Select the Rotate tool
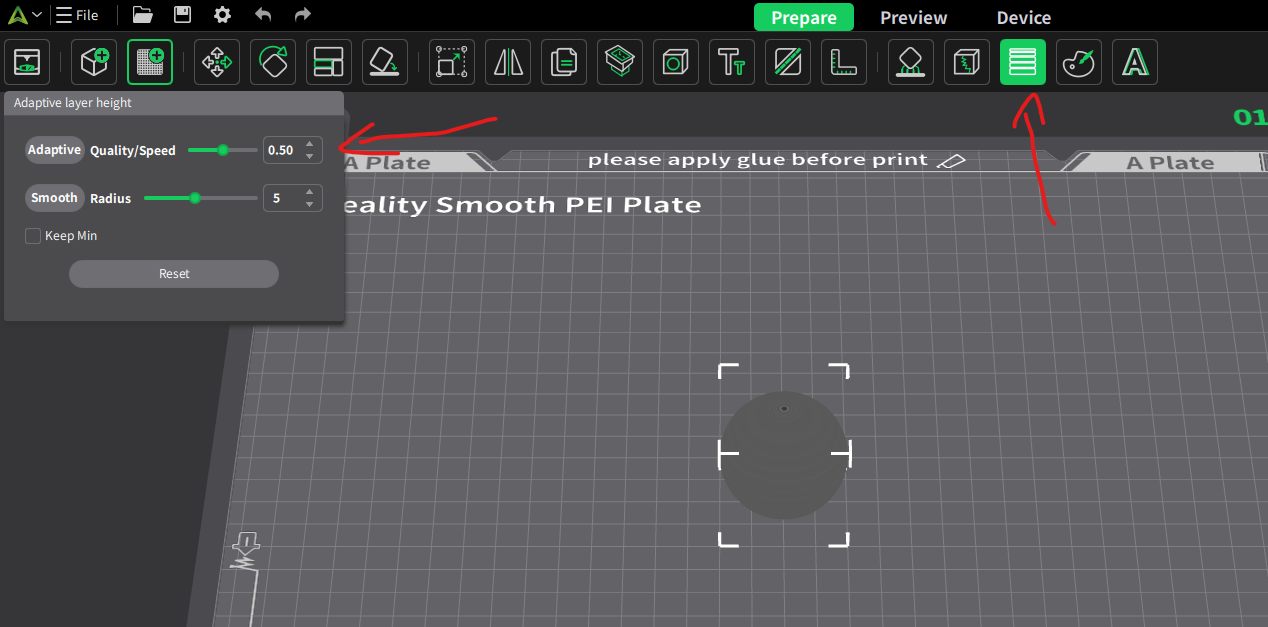The width and height of the screenshot is (1268, 627). (x=273, y=62)
